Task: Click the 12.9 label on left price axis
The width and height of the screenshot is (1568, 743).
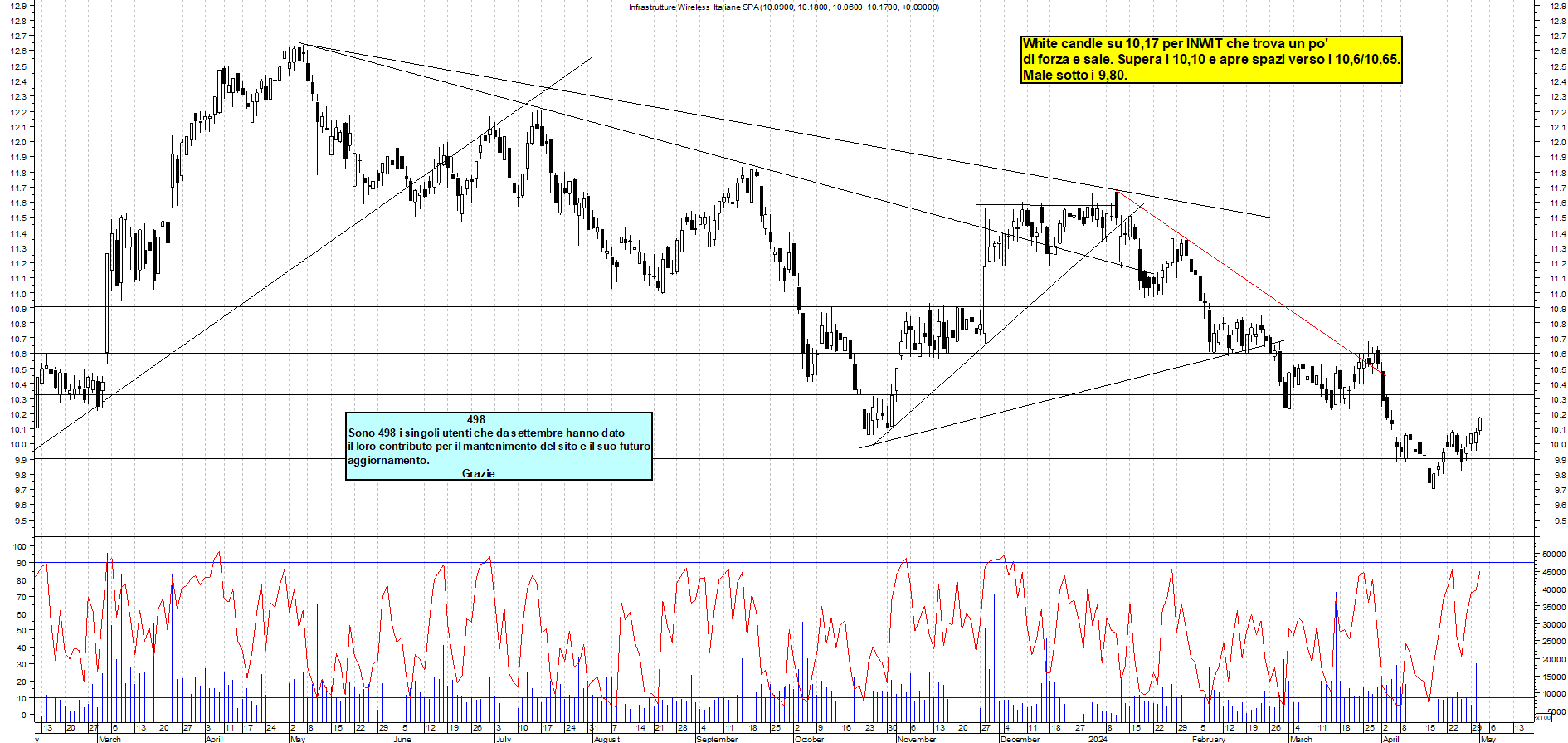Action: coord(19,6)
